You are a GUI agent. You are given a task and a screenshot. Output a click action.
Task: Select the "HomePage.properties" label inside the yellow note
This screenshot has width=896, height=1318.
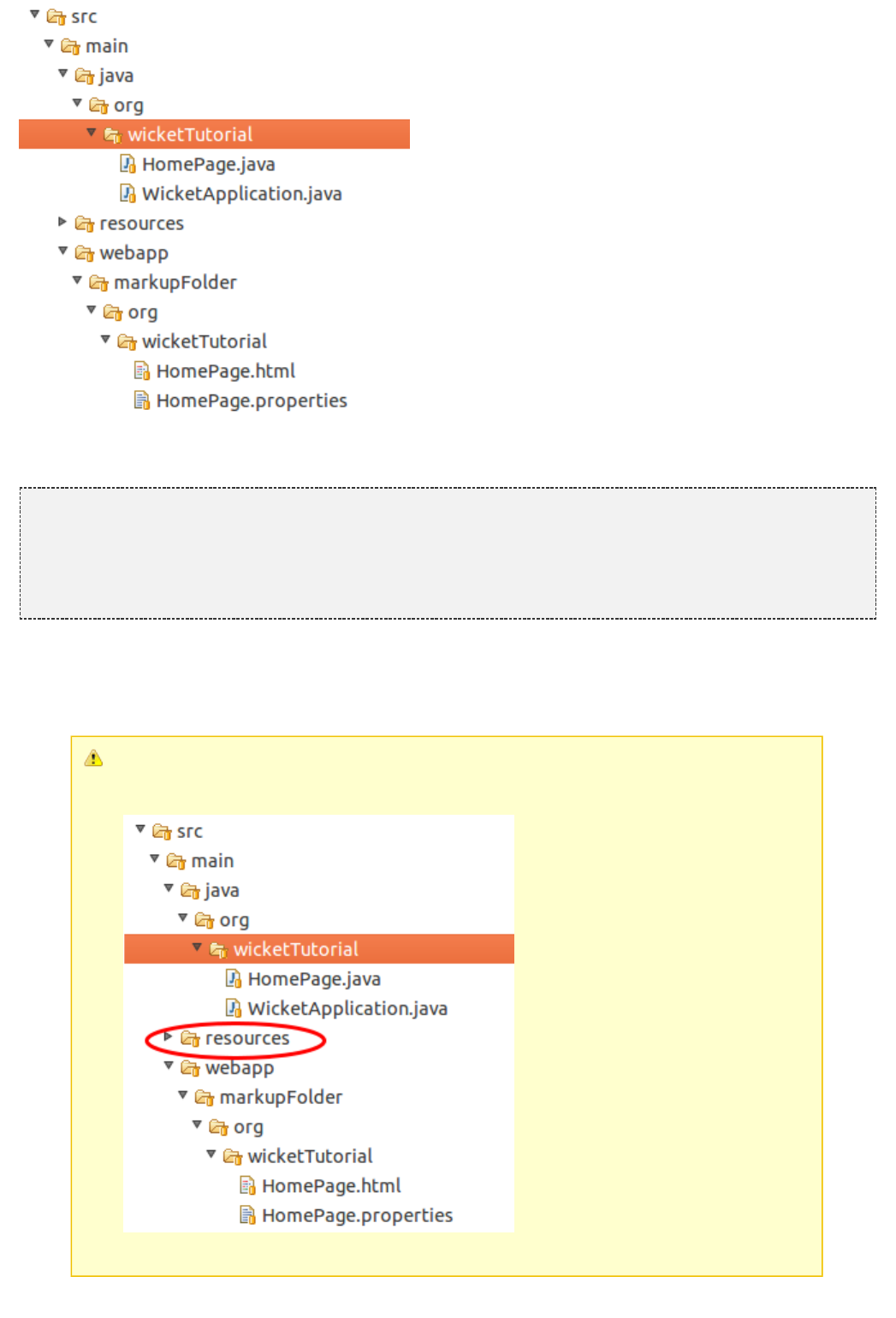[x=358, y=1216]
